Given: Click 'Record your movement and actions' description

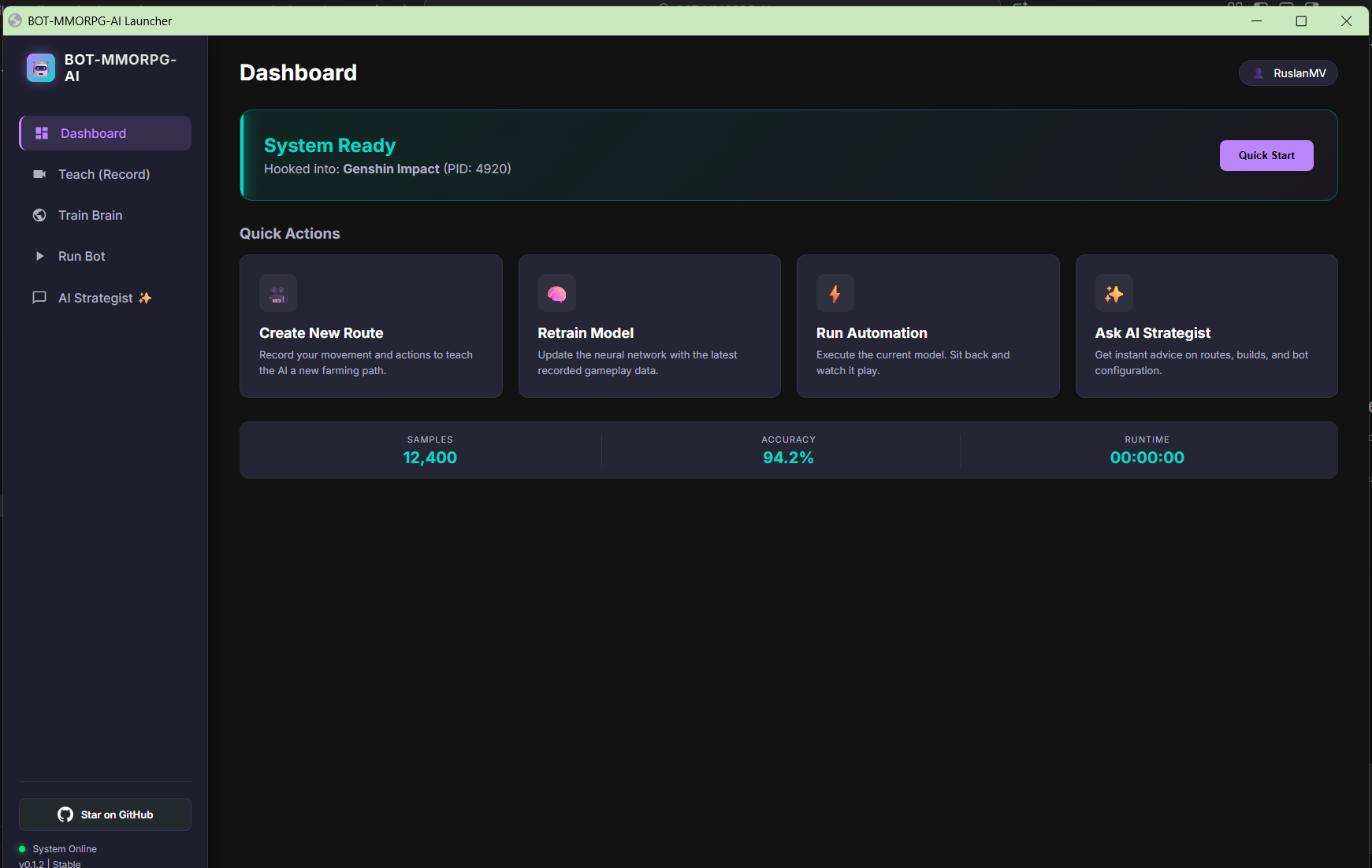Looking at the screenshot, I should pyautogui.click(x=366, y=362).
